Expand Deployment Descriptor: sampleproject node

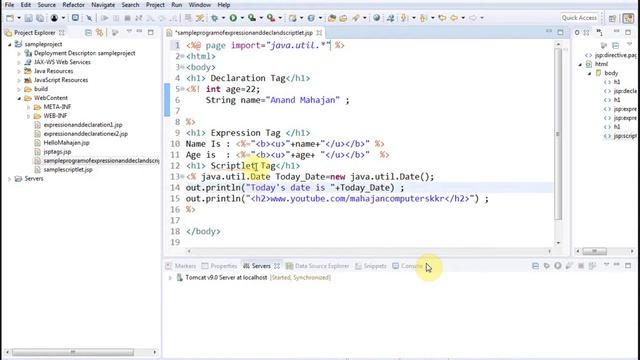18,53
